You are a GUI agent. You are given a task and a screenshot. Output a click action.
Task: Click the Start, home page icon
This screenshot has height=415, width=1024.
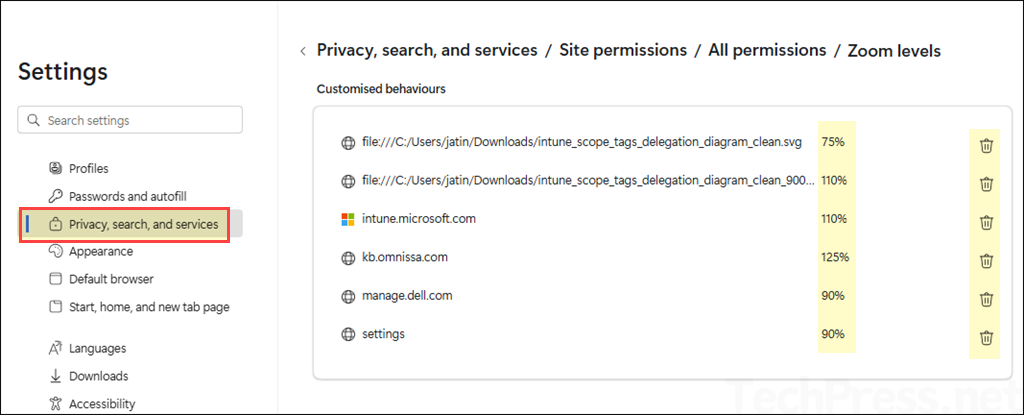pyautogui.click(x=56, y=307)
